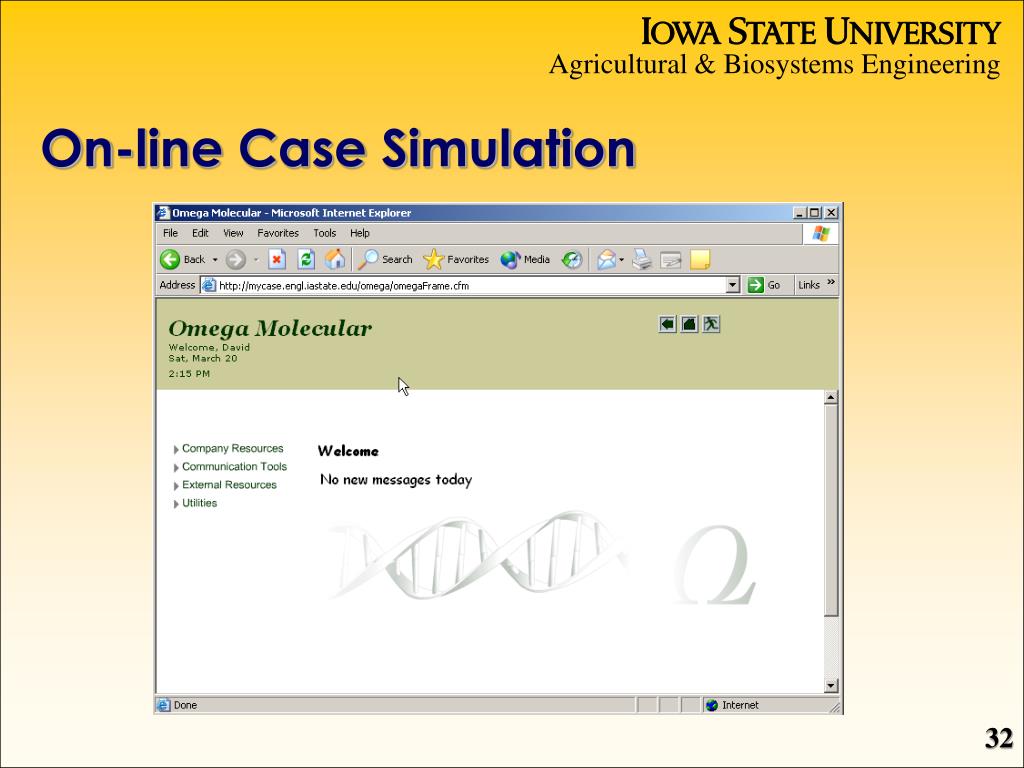Click the 2:15 PM time text

pos(189,374)
